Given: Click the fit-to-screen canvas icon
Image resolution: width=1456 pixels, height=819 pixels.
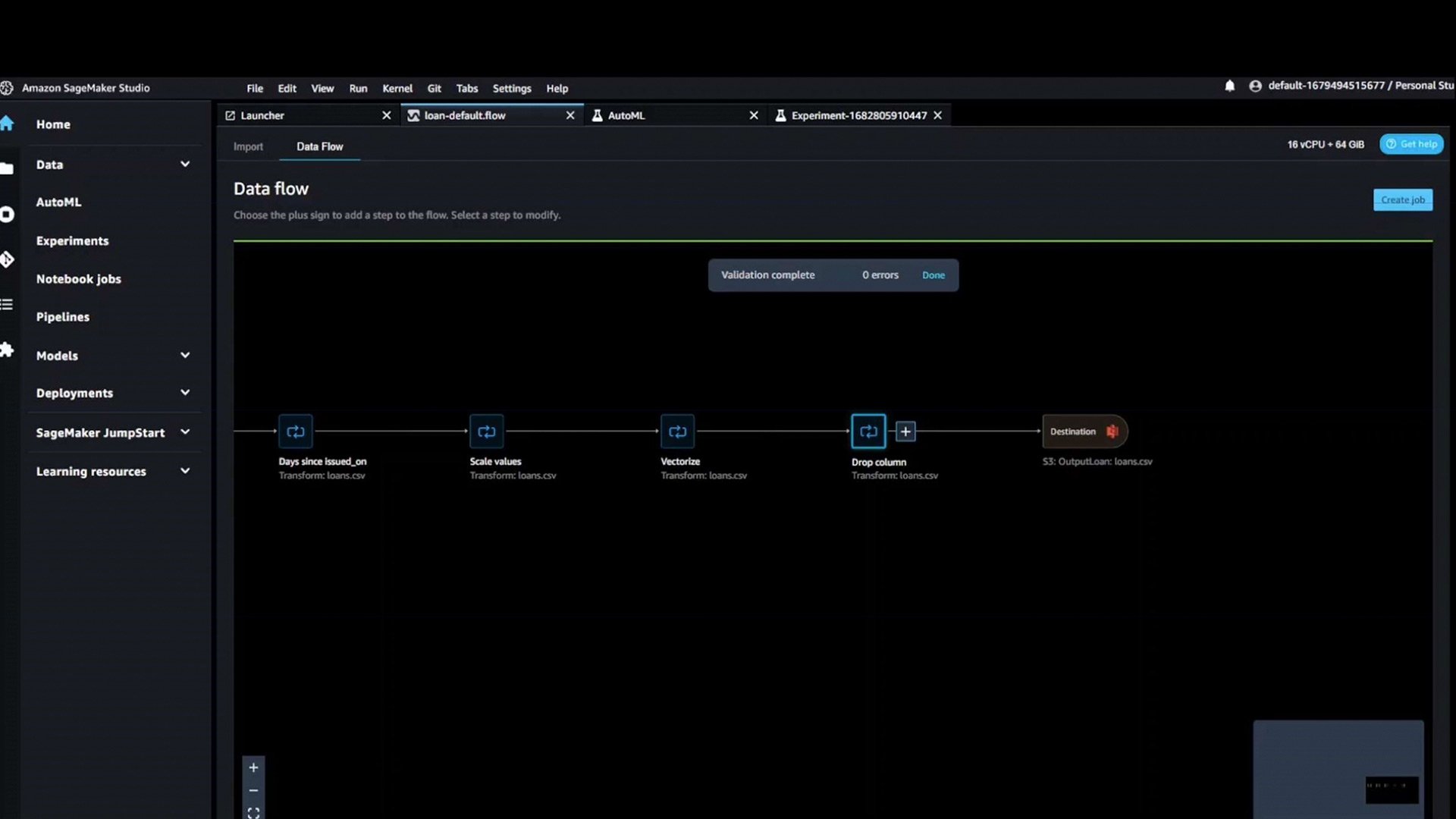Looking at the screenshot, I should (x=253, y=813).
